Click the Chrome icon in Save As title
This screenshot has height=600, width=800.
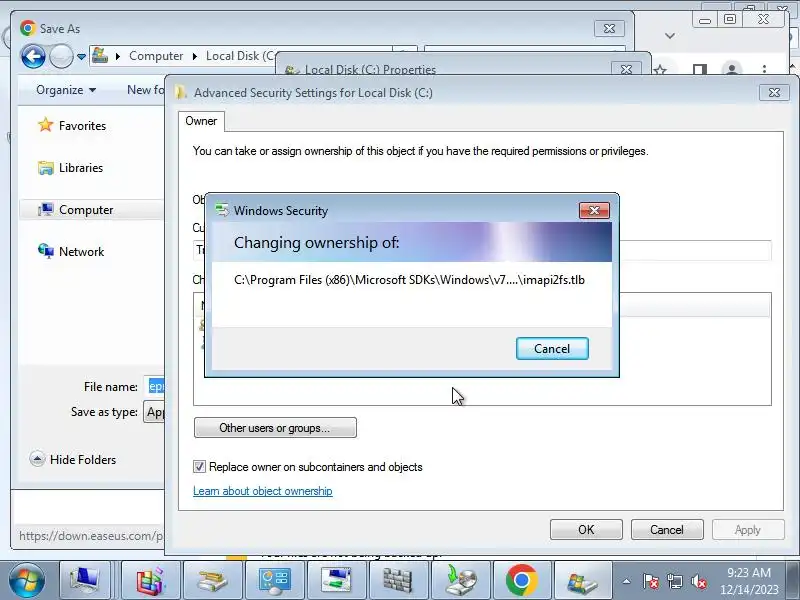pyautogui.click(x=28, y=28)
